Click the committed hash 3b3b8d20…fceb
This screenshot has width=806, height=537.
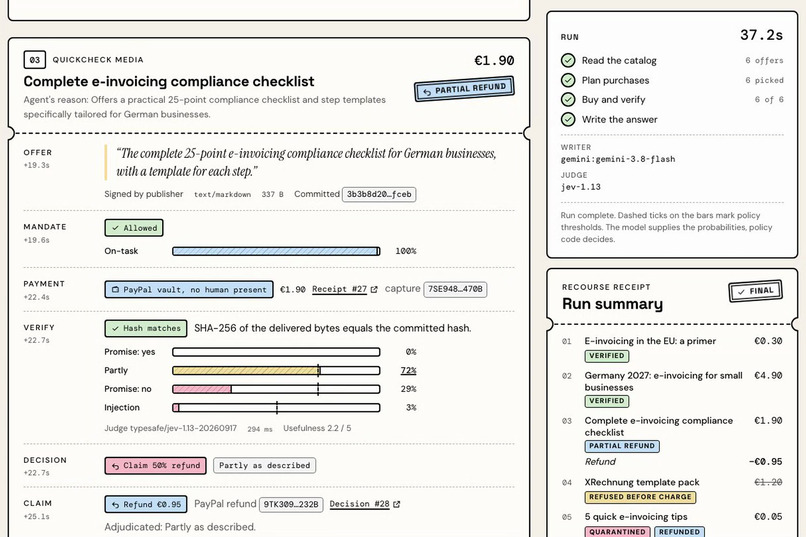coord(379,194)
